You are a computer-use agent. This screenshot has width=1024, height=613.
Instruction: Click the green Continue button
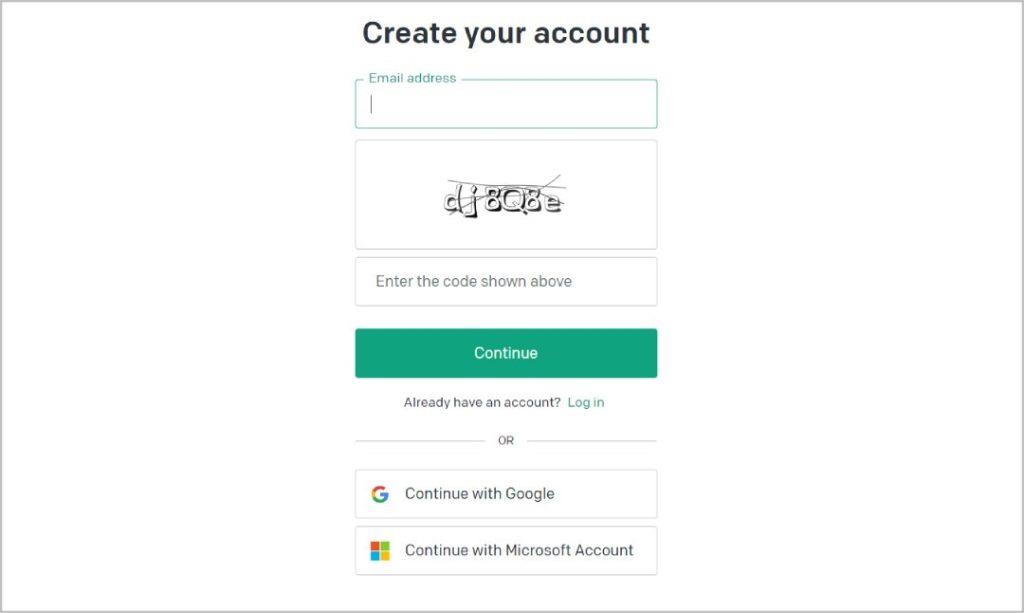tap(506, 353)
